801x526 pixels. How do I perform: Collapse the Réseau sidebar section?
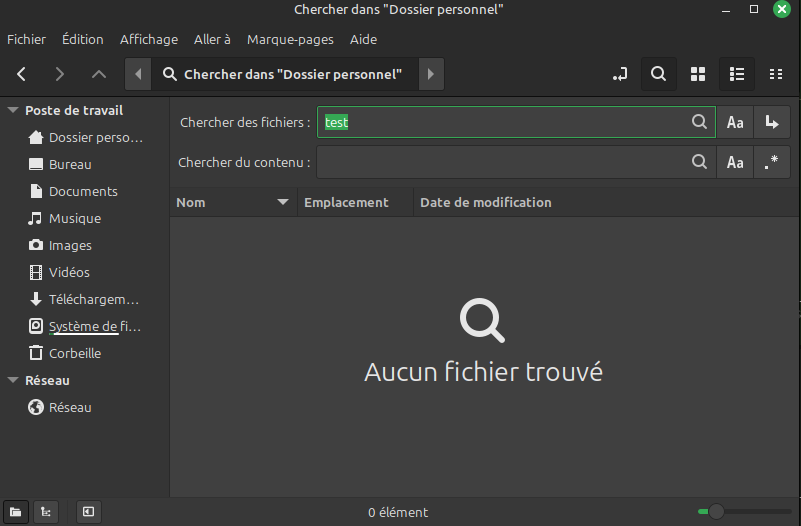click(x=13, y=381)
